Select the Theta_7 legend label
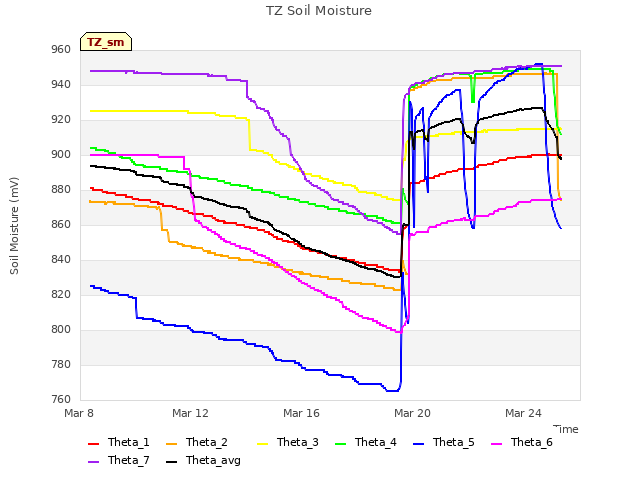The width and height of the screenshot is (640, 480). 129,460
